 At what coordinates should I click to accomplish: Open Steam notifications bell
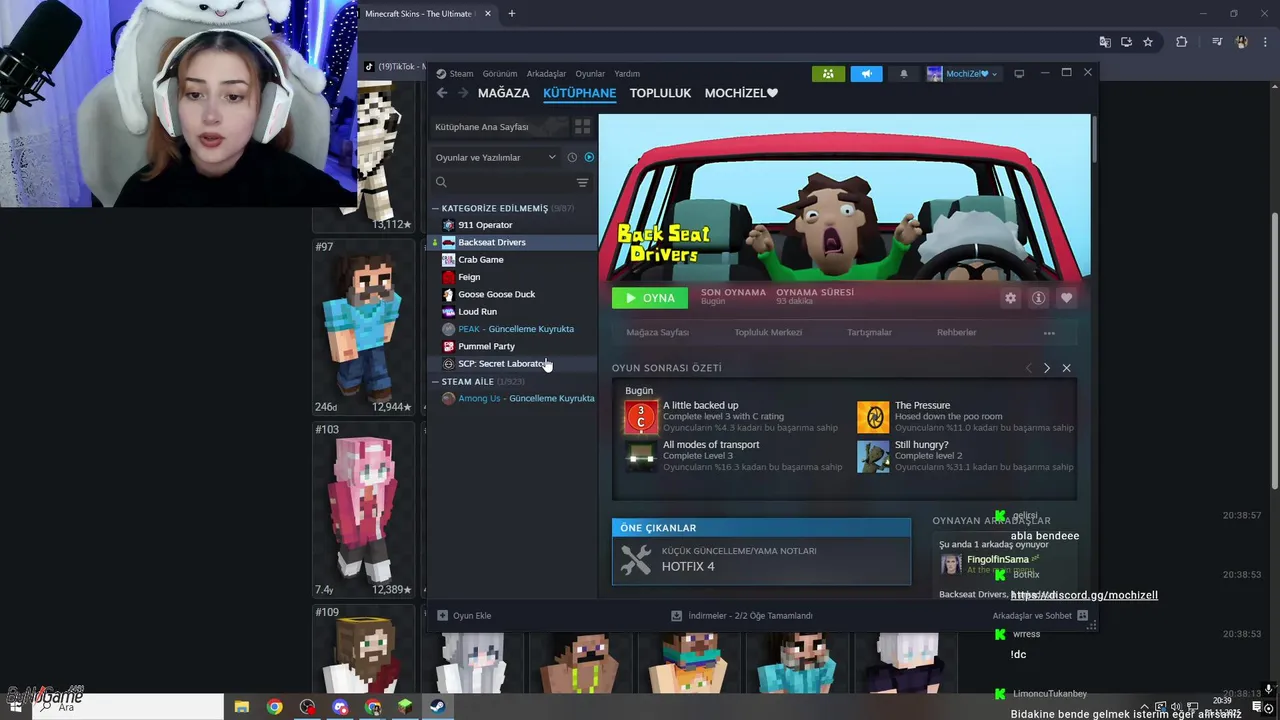tap(904, 74)
